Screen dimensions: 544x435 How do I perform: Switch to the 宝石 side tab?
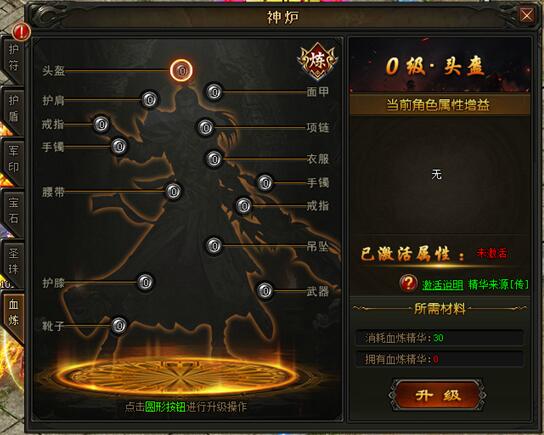(14, 211)
